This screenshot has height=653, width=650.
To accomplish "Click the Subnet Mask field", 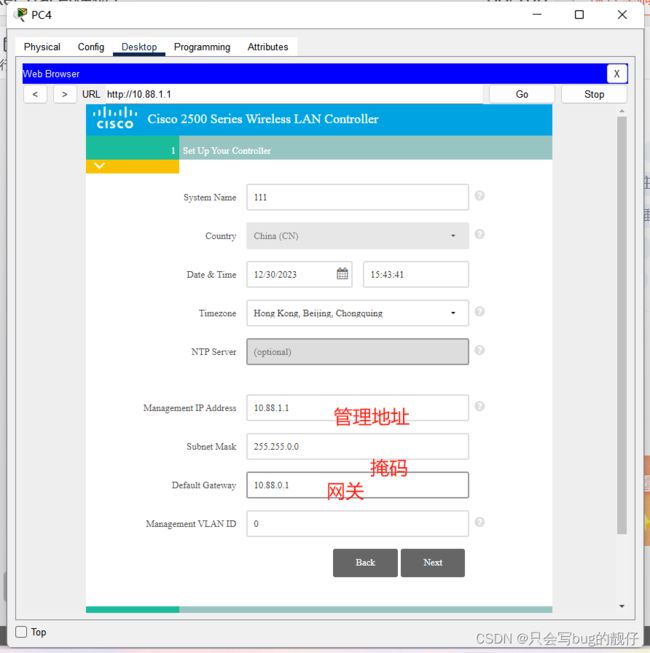I will (x=357, y=446).
